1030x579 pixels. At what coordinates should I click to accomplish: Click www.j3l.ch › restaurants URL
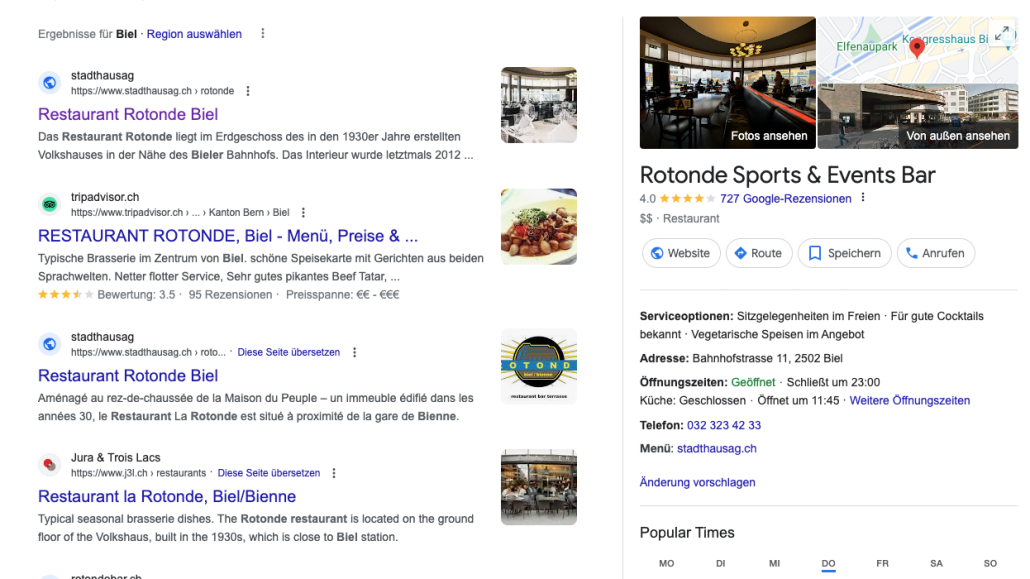[138, 473]
